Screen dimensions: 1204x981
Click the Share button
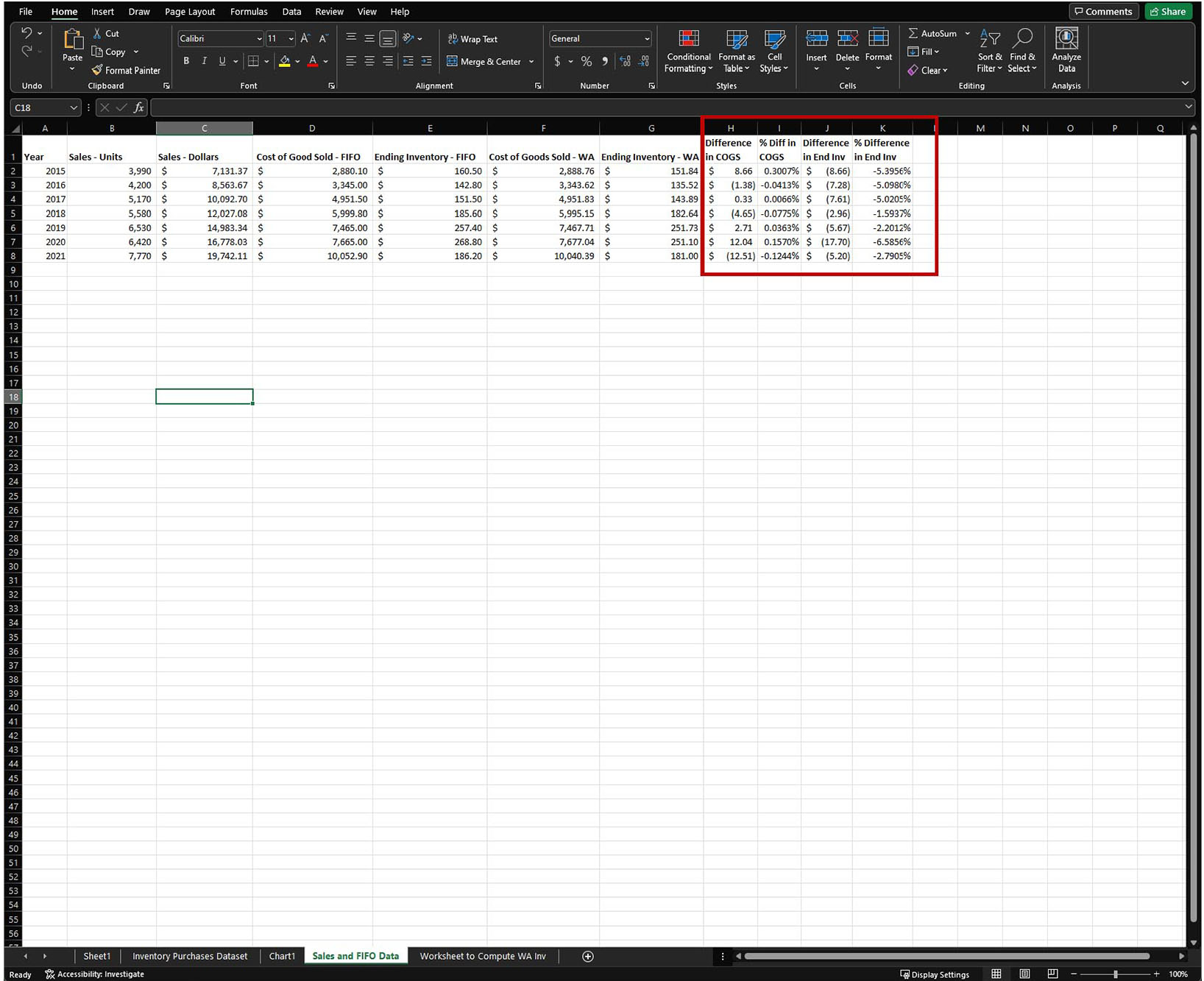pyautogui.click(x=1168, y=11)
